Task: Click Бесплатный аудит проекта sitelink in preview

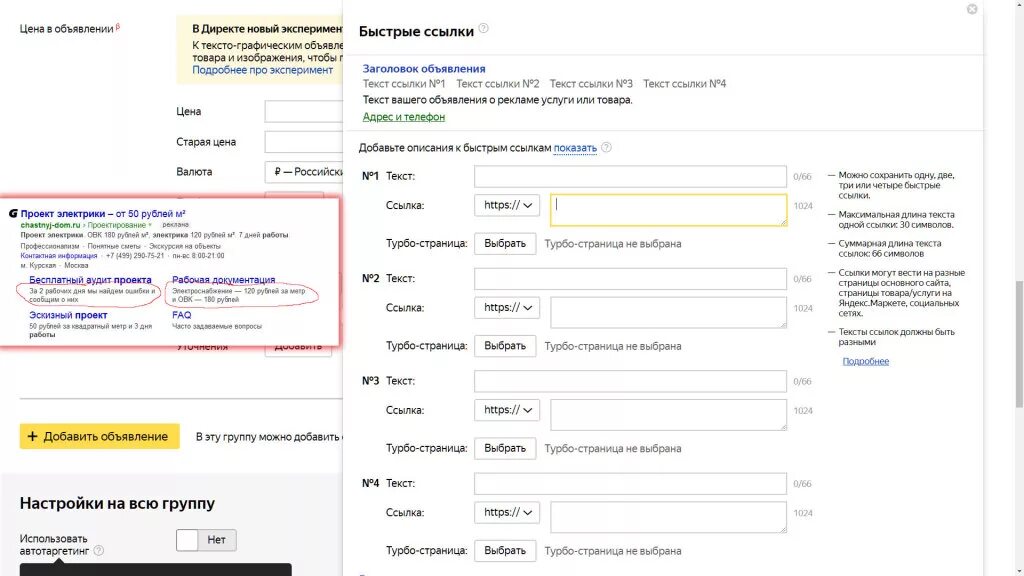Action: click(x=90, y=280)
